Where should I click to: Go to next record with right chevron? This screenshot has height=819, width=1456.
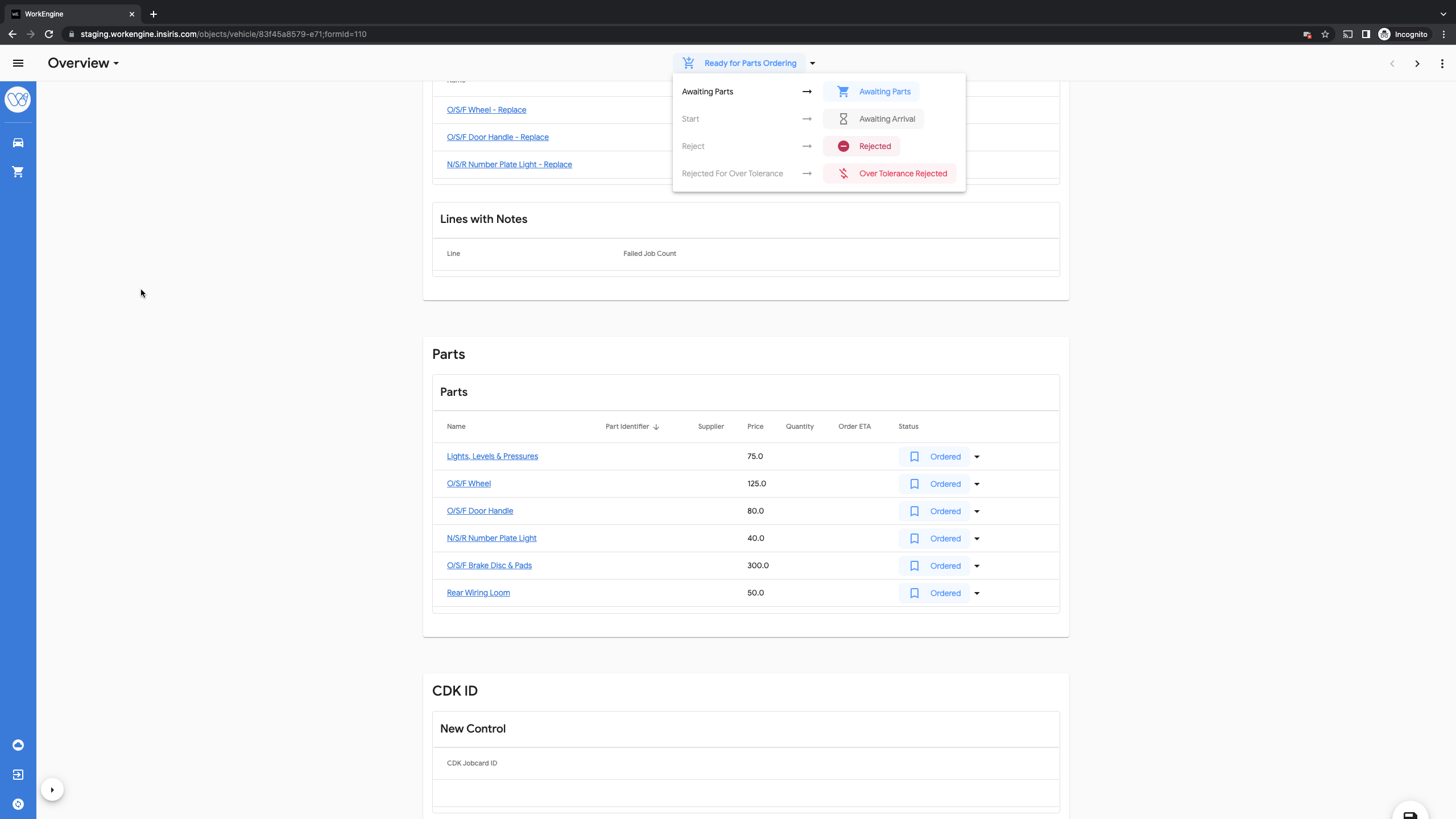click(1417, 64)
